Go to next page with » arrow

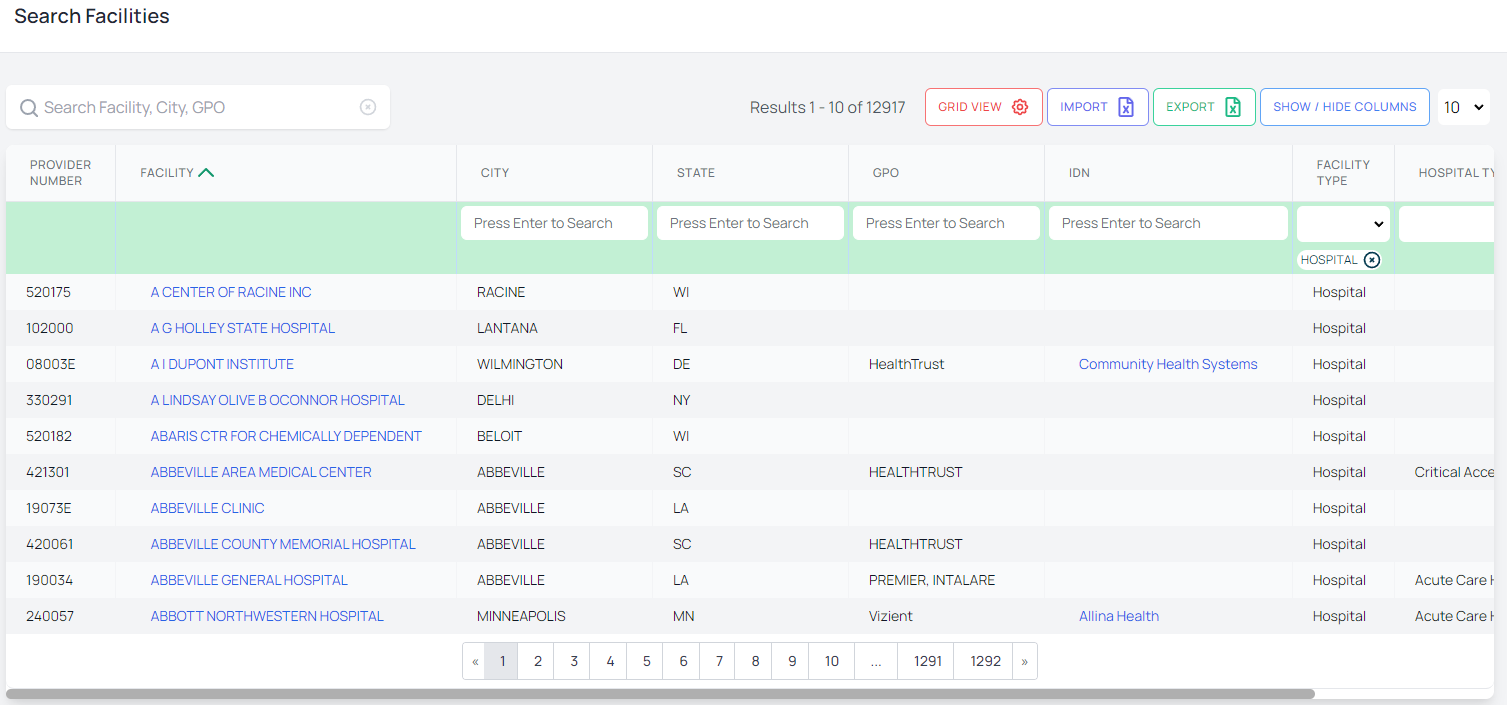click(1024, 661)
